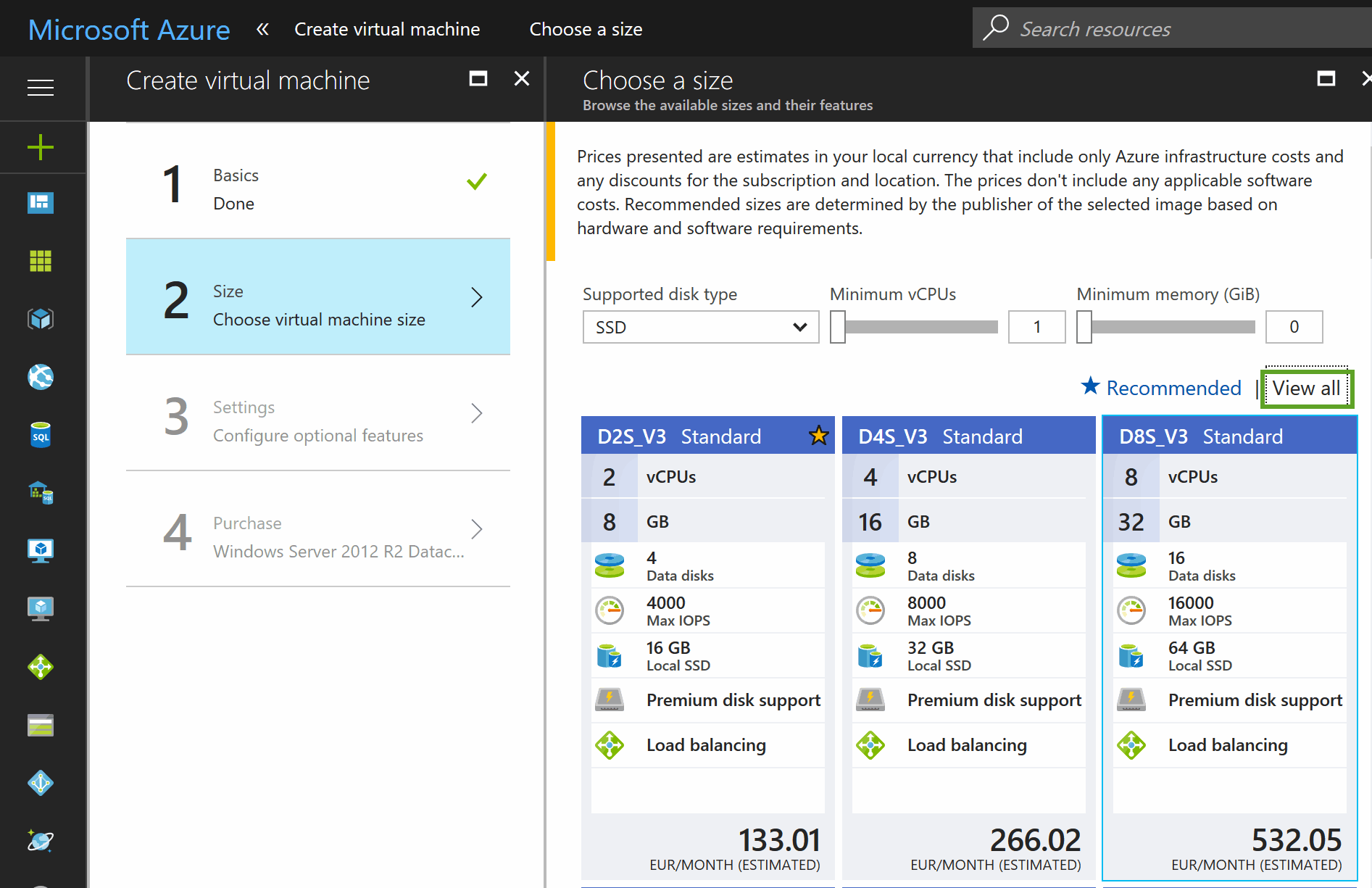Image resolution: width=1372 pixels, height=888 pixels.
Task: Expand Size step chevron arrow
Action: [x=476, y=296]
